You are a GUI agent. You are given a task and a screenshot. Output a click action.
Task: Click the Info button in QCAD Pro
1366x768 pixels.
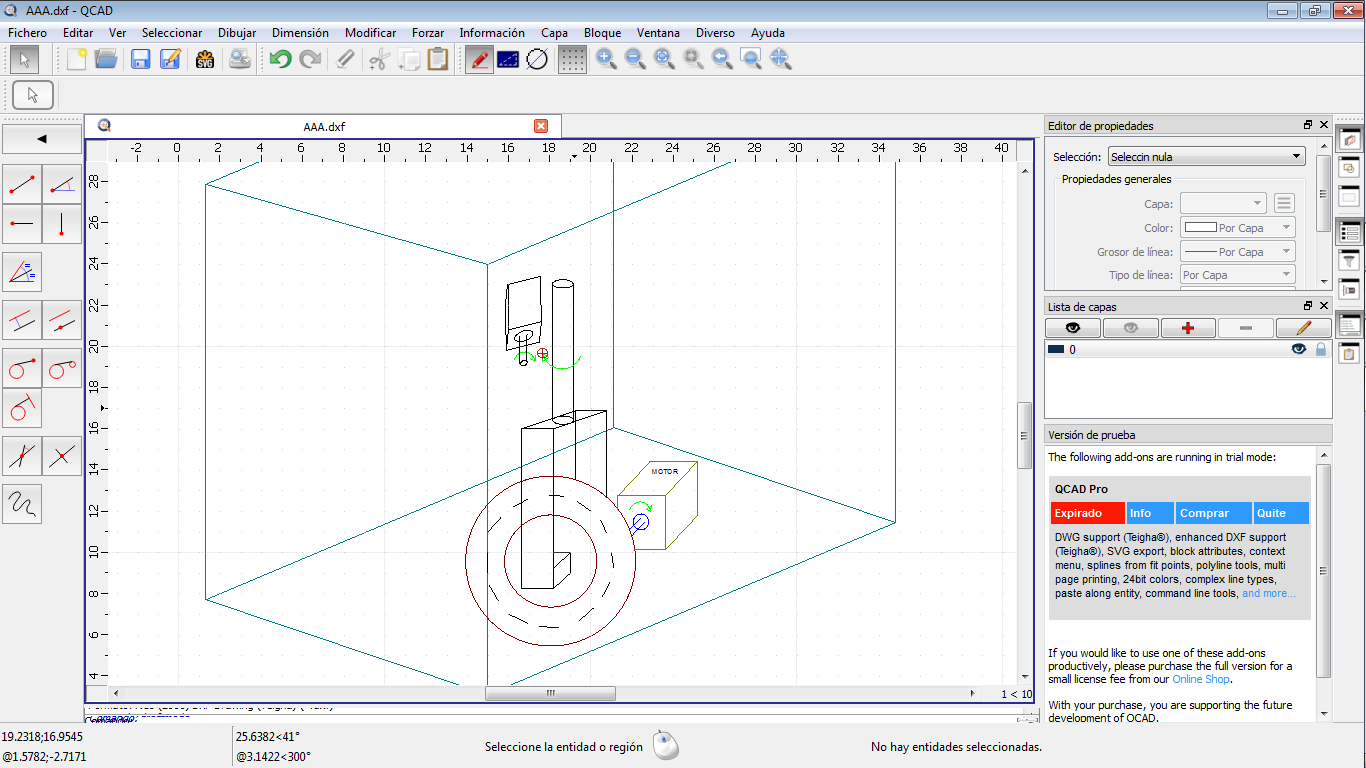[1150, 513]
